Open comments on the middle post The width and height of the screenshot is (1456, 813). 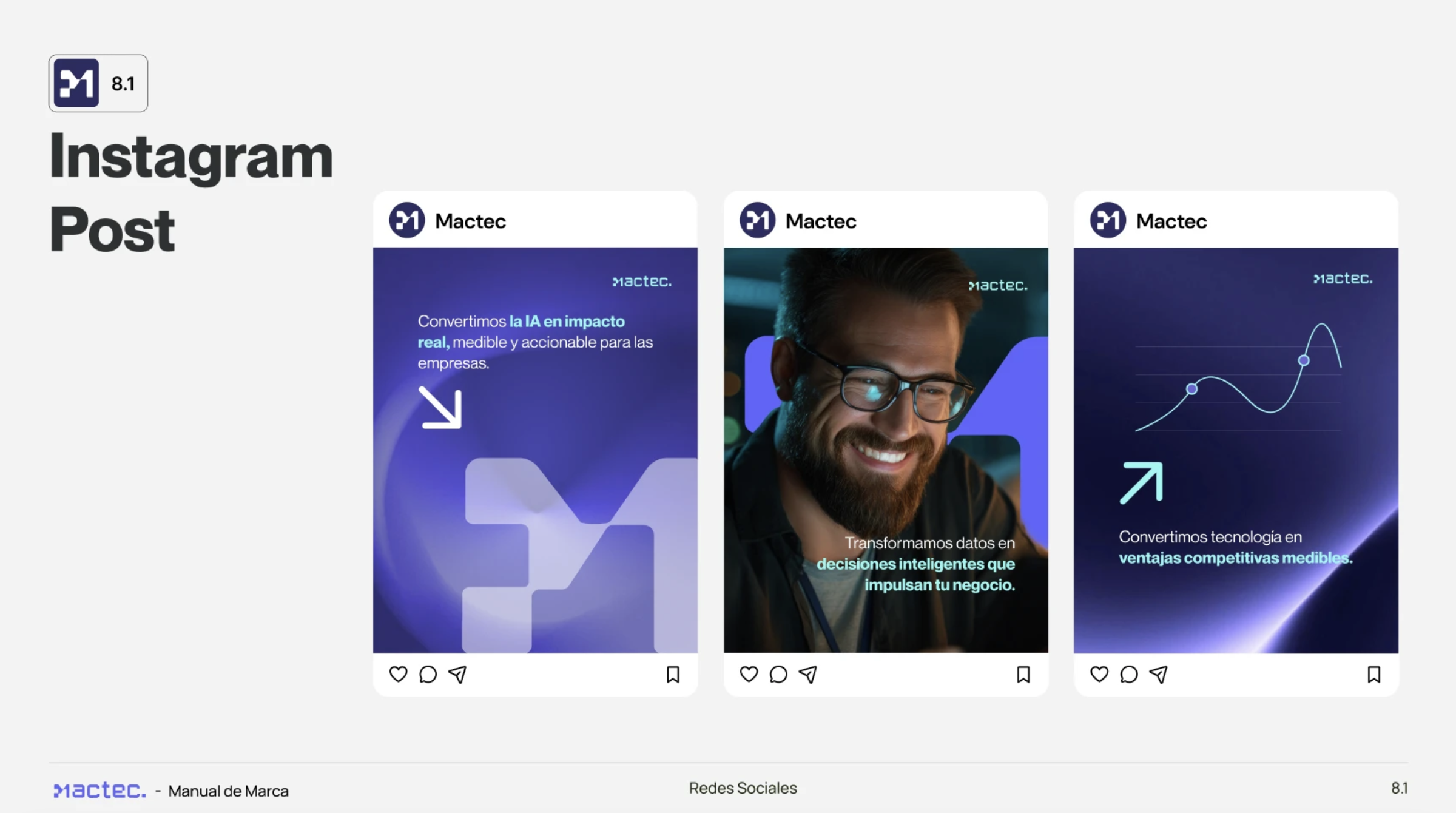(778, 674)
